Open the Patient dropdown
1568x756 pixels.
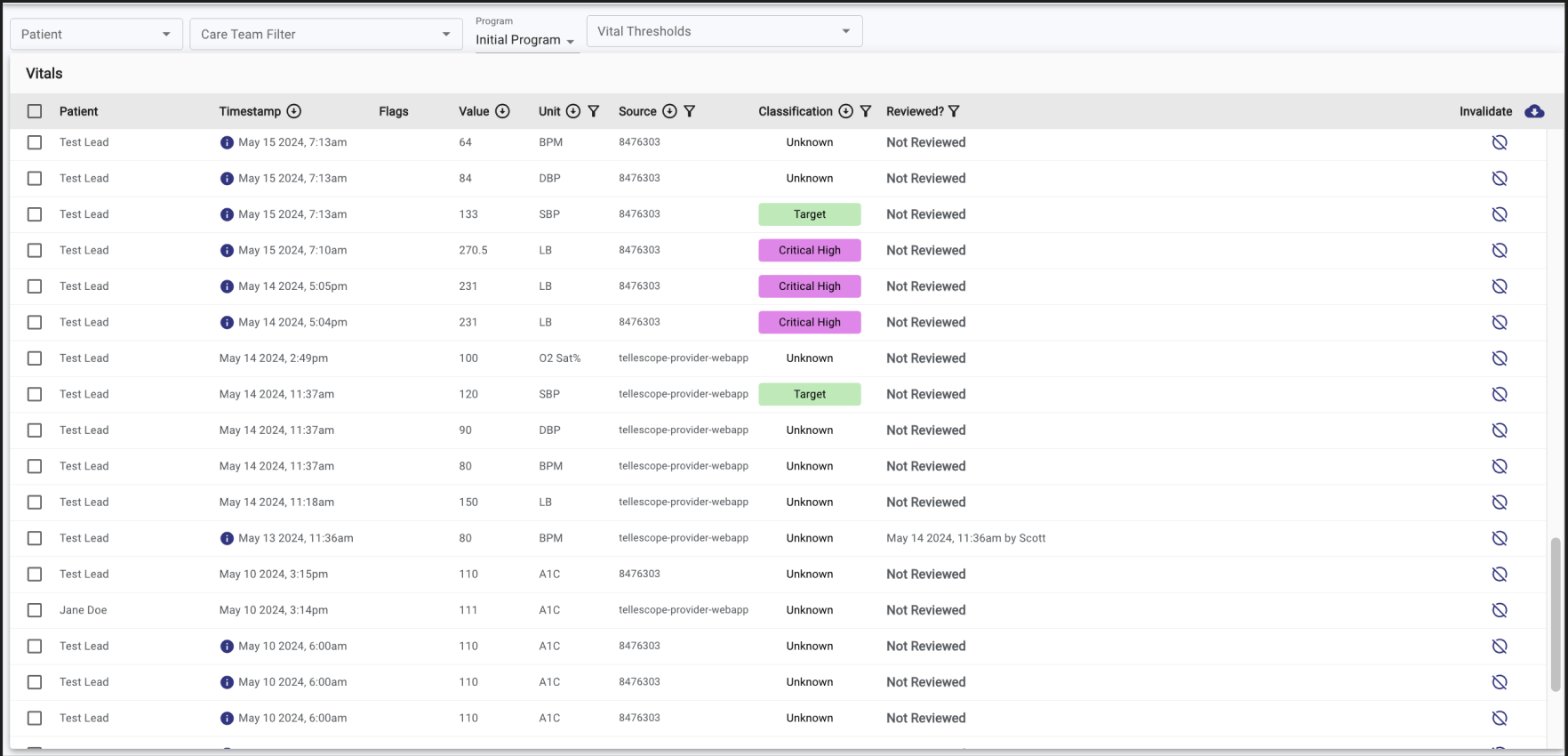point(96,34)
